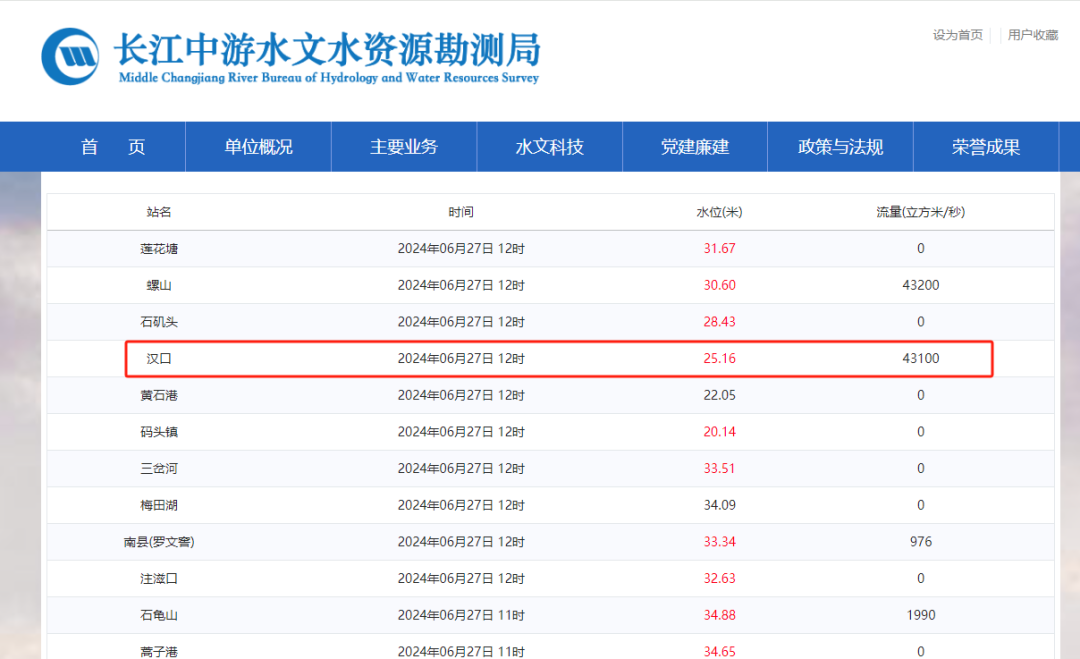Open the 单位概况 menu item
1080x659 pixels.
pyautogui.click(x=258, y=147)
